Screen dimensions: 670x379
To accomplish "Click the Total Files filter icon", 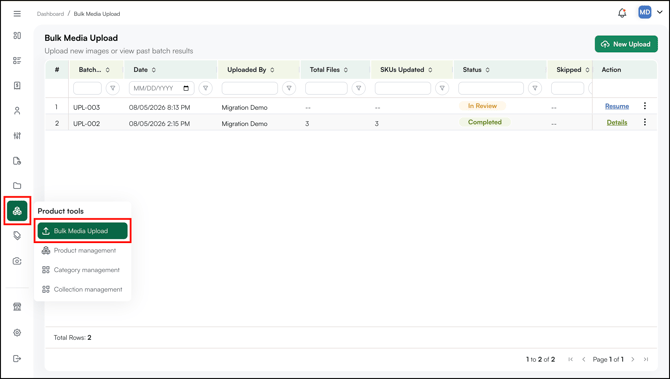I will (359, 88).
